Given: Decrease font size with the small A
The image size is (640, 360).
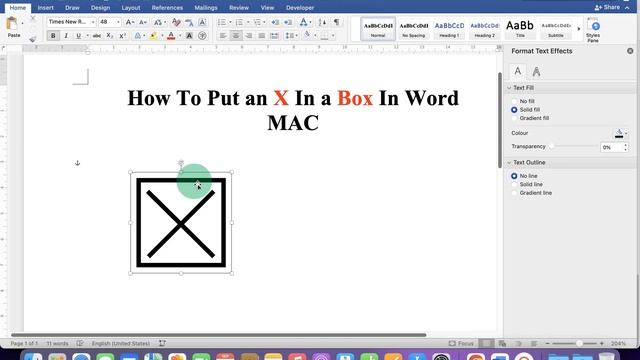Looking at the screenshot, I should 143,22.
